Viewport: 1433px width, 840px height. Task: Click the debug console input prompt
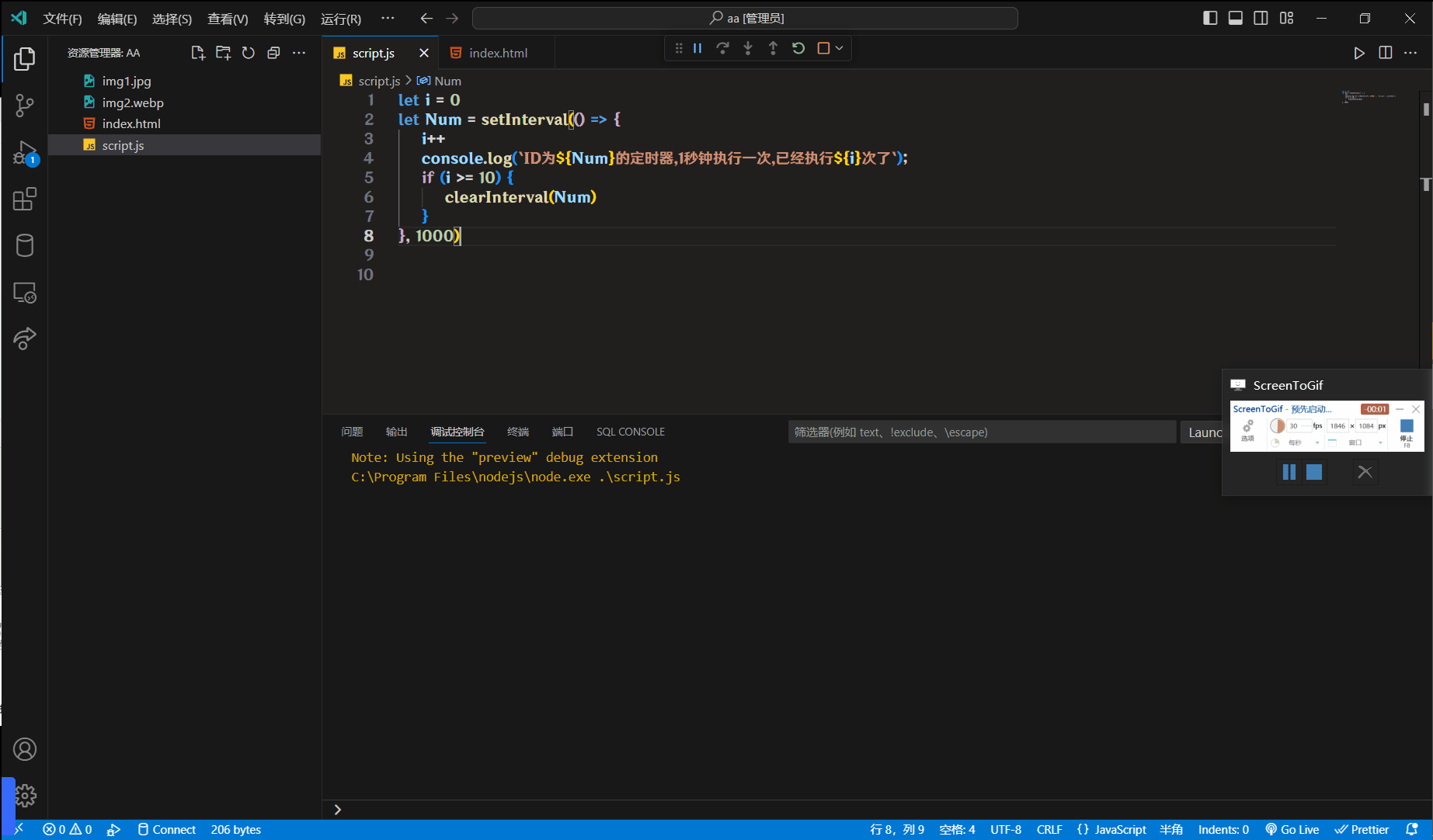coord(878,810)
